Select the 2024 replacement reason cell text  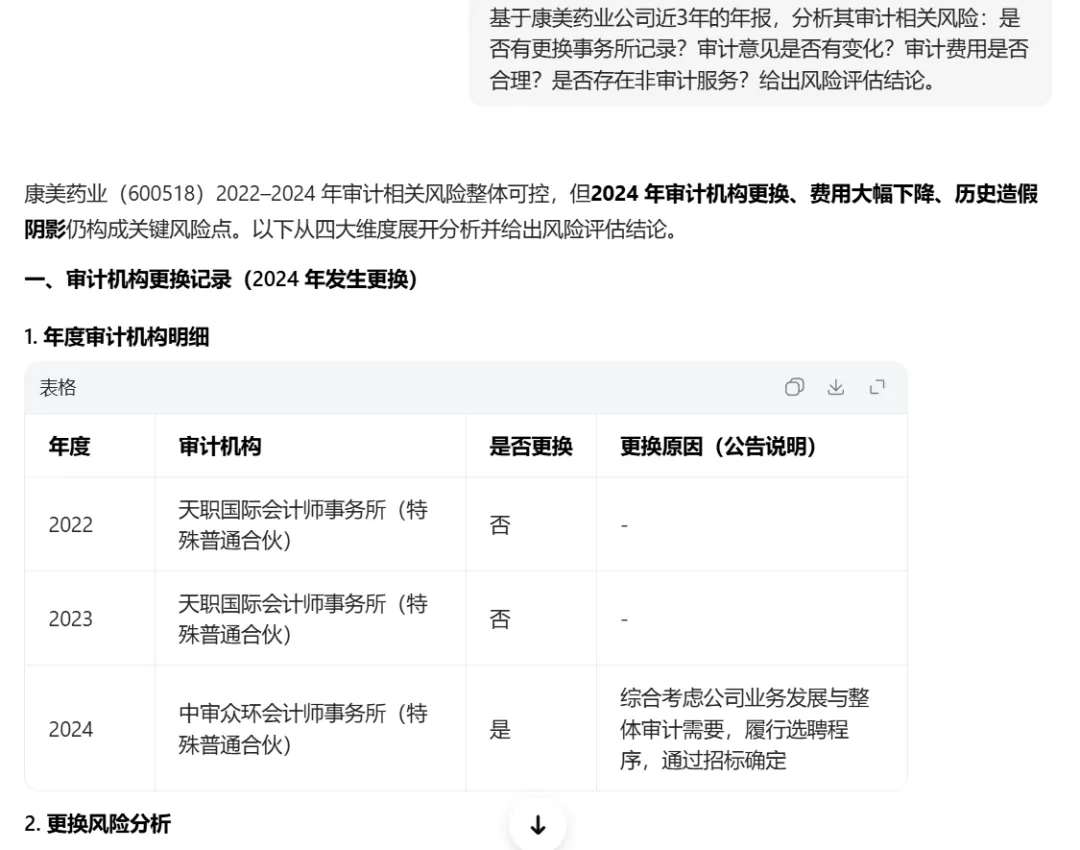(745, 729)
